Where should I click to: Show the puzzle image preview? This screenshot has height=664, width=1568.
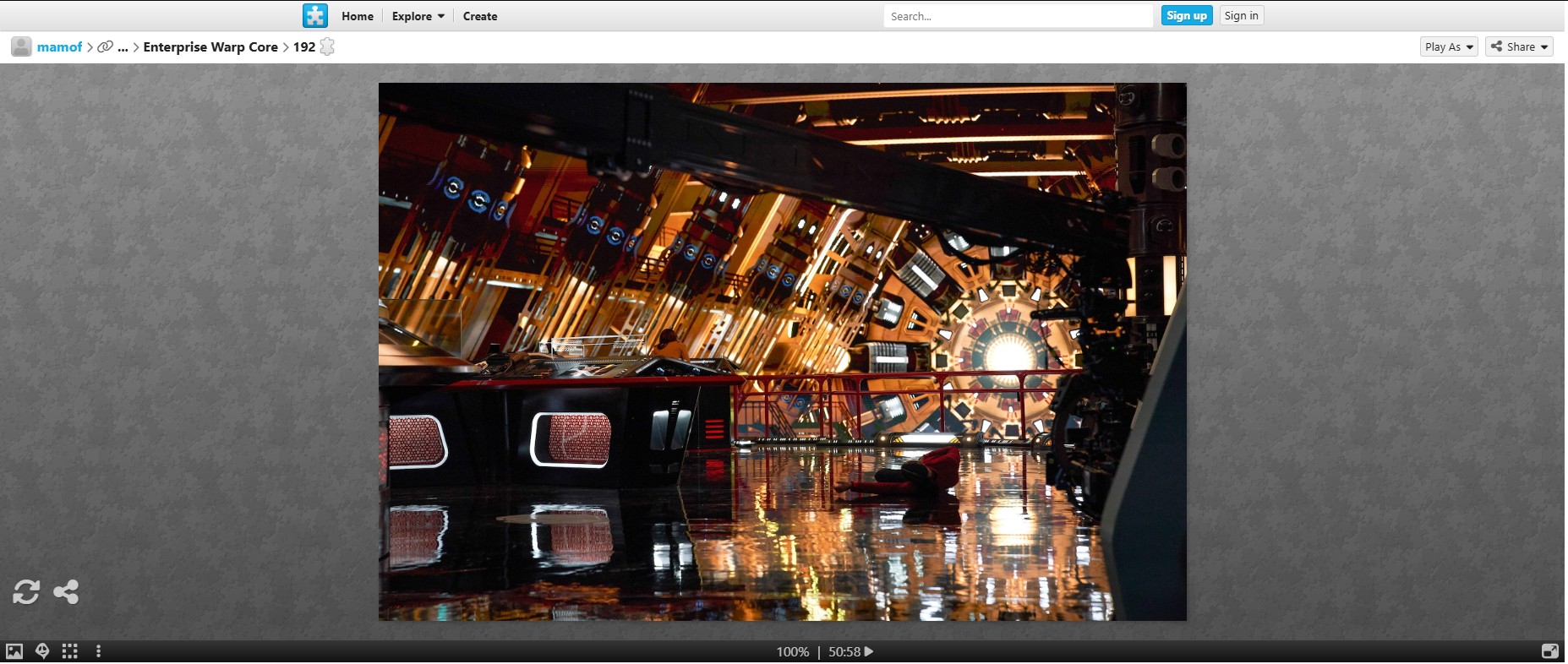point(14,651)
